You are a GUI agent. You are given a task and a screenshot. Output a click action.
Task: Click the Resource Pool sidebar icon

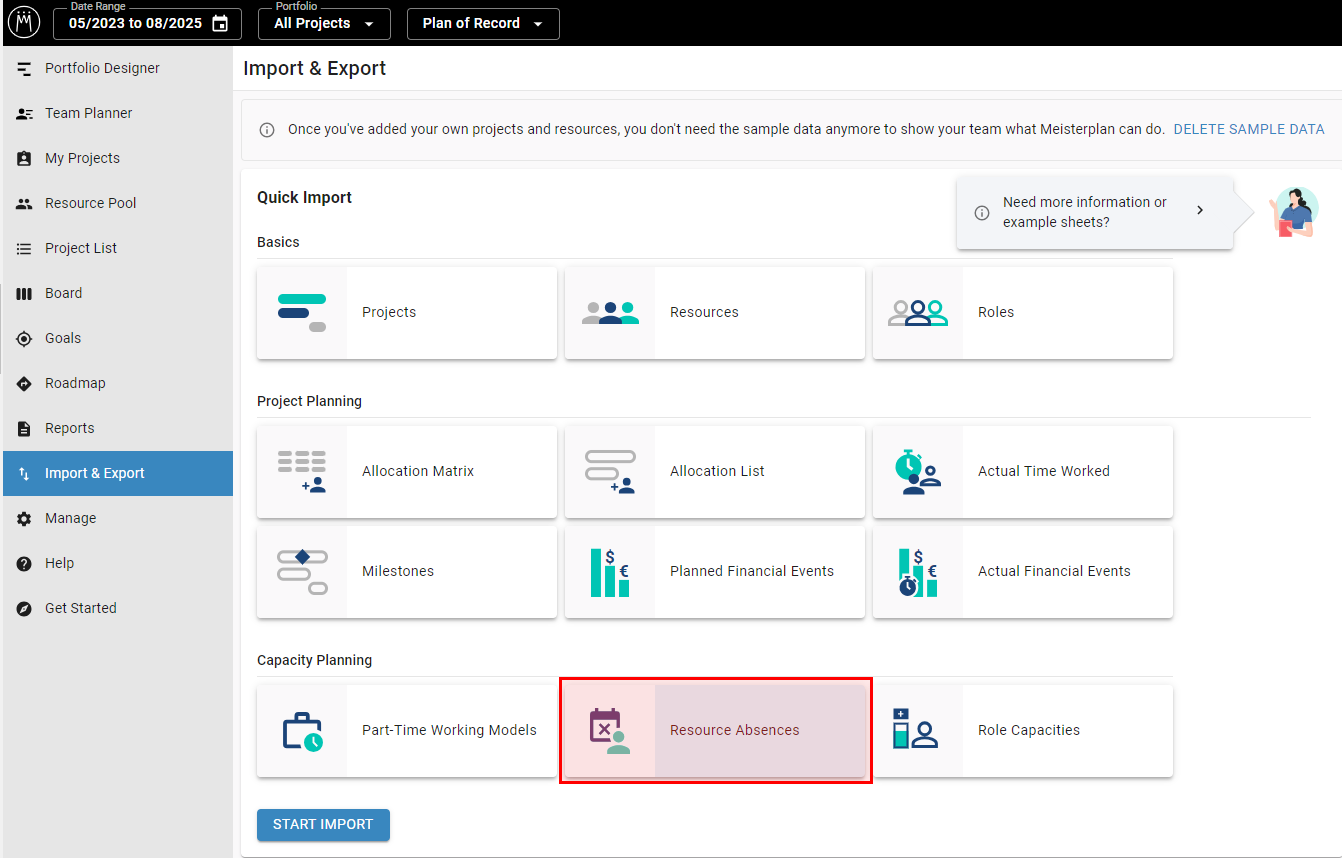[x=24, y=204]
